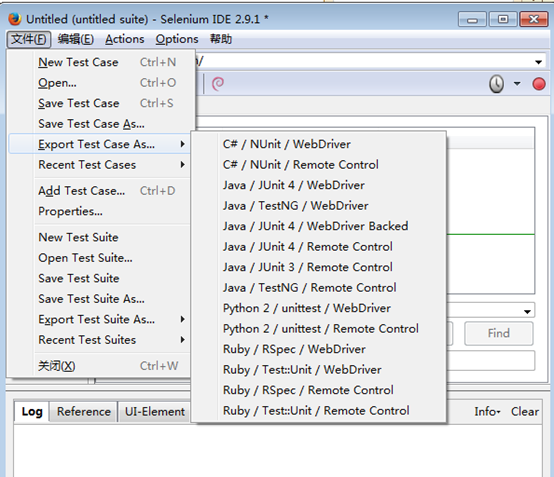554x477 pixels.
Task: Minimize the Selenium IDE window
Action: click(x=472, y=19)
